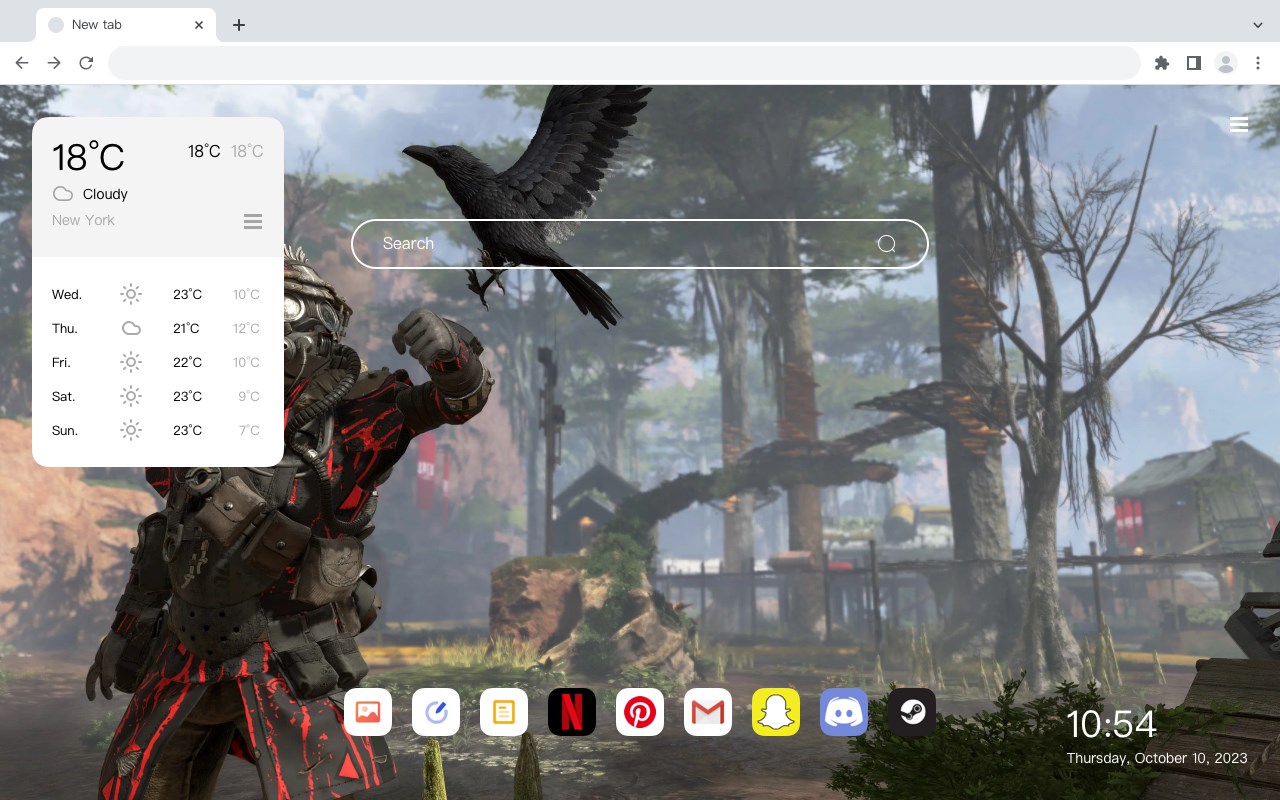This screenshot has width=1280, height=800.
Task: Select the Wed. forecast row
Action: (x=158, y=294)
